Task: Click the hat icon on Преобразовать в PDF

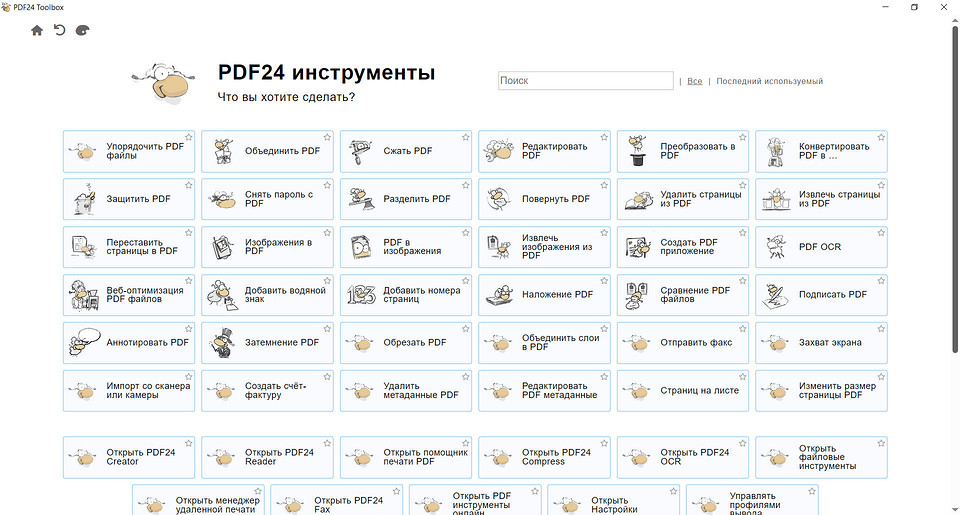Action: click(637, 151)
